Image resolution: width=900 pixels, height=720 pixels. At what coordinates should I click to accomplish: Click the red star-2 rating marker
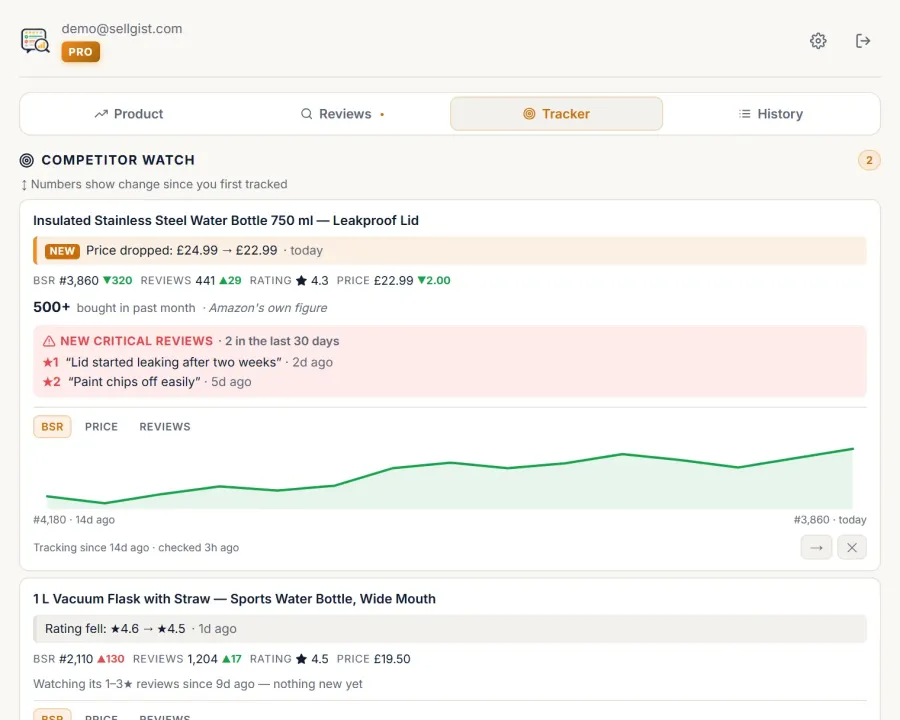(52, 382)
